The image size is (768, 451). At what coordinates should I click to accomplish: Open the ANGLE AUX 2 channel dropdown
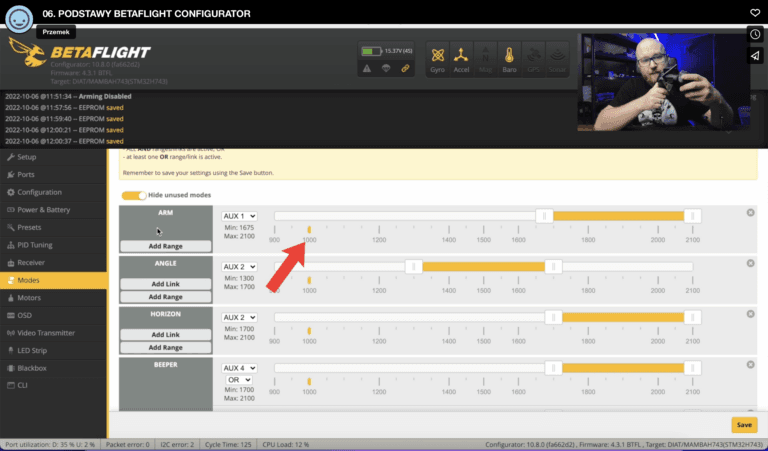coord(239,267)
